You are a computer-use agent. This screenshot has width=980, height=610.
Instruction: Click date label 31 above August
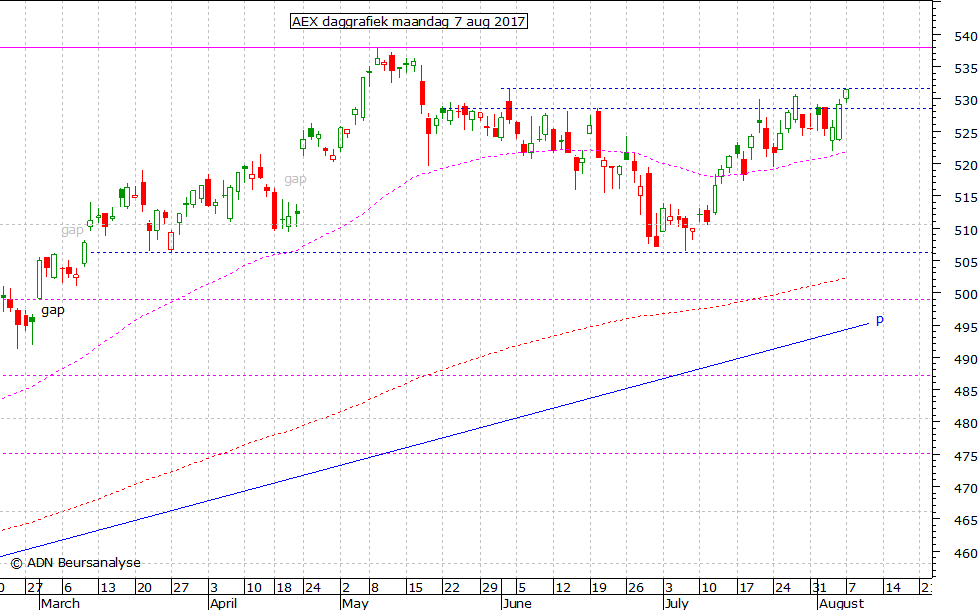[819, 588]
